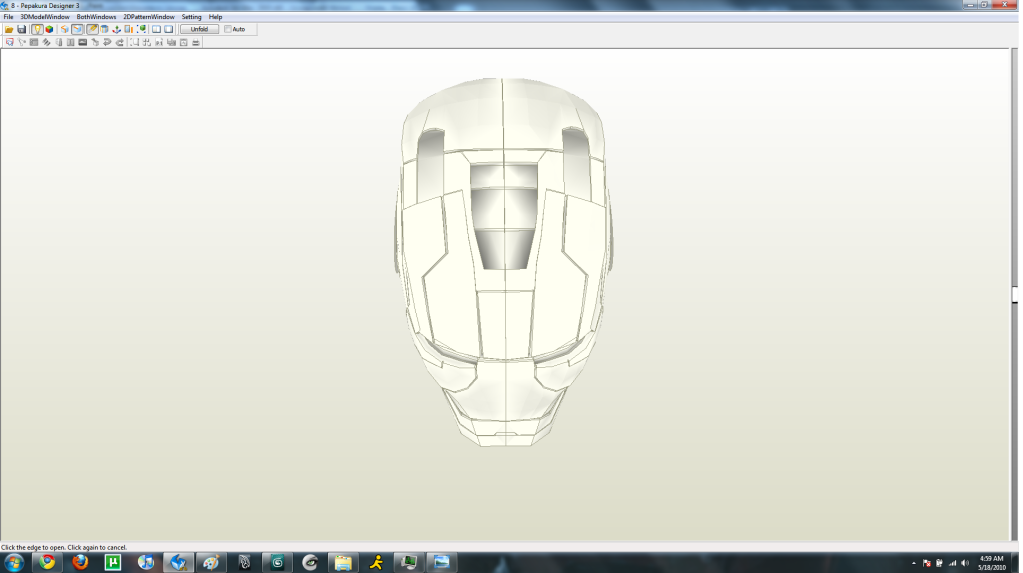Screen dimensions: 1023x573
Task: Click the volume speaker tray icon
Action: coord(966,563)
